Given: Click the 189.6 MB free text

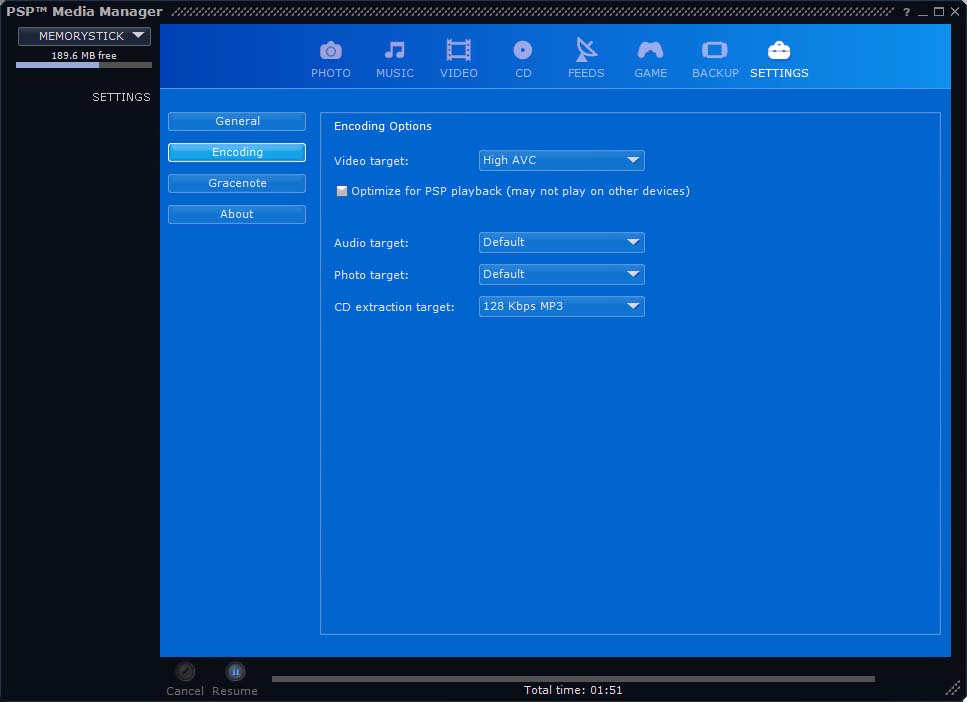Looking at the screenshot, I should coord(84,56).
